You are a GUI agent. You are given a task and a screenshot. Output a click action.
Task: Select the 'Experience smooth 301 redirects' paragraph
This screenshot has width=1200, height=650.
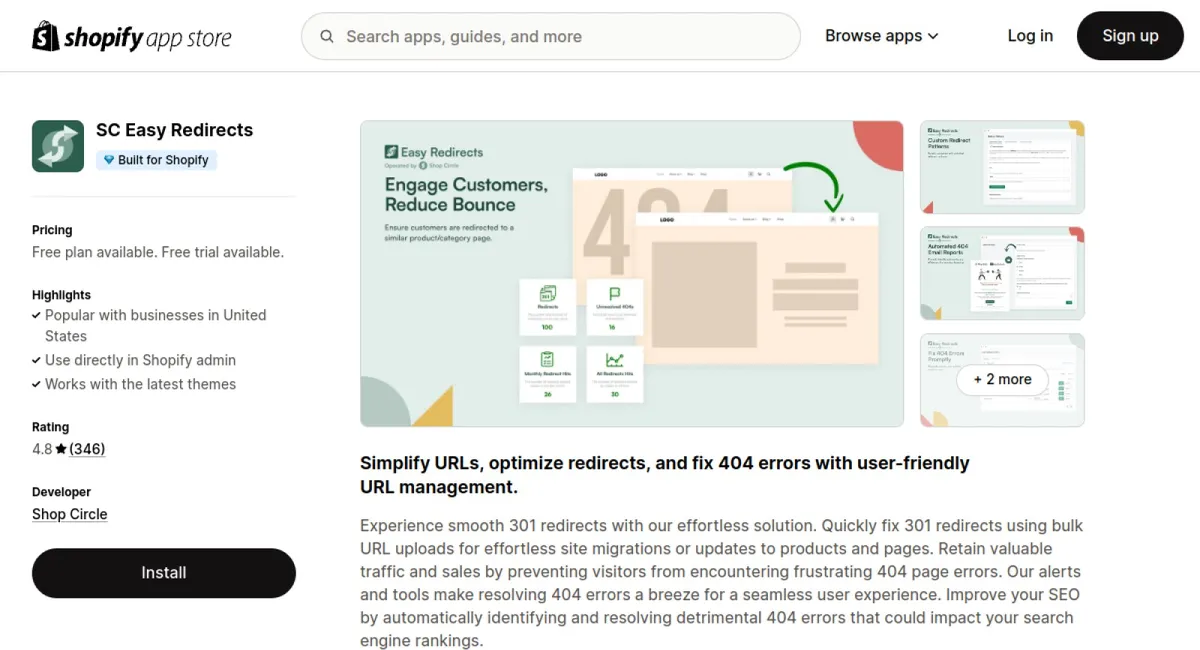click(721, 583)
